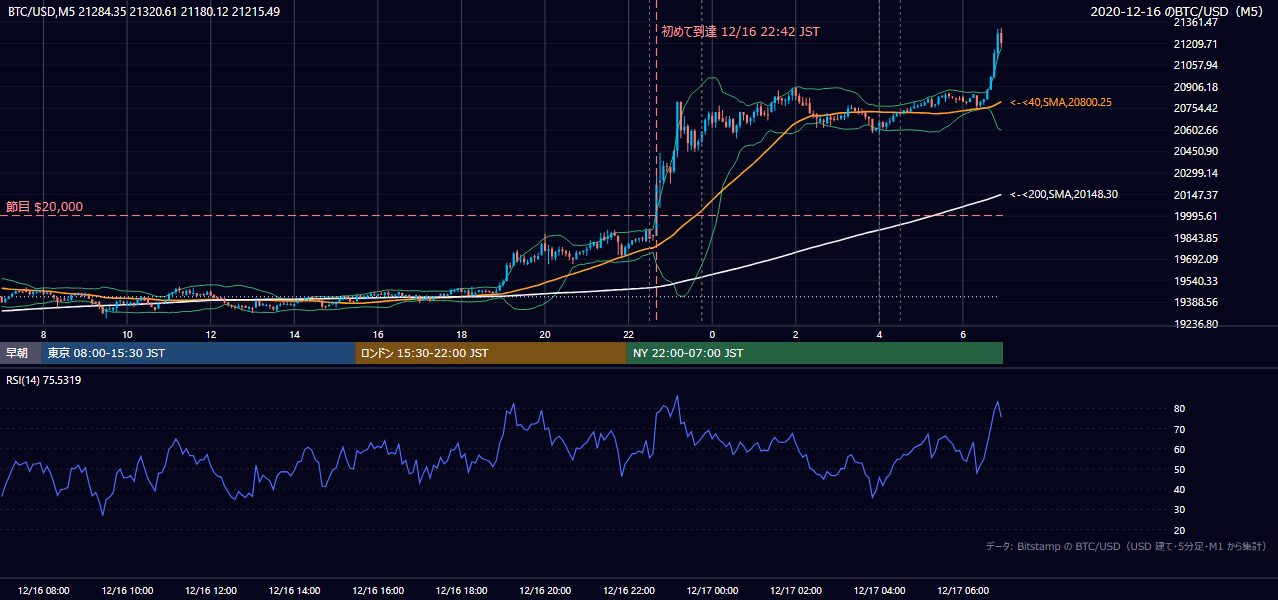Screen dimensions: 1278x600
Task: Click the <-<40,SMA,20800.25 label
Action: [1060, 102]
